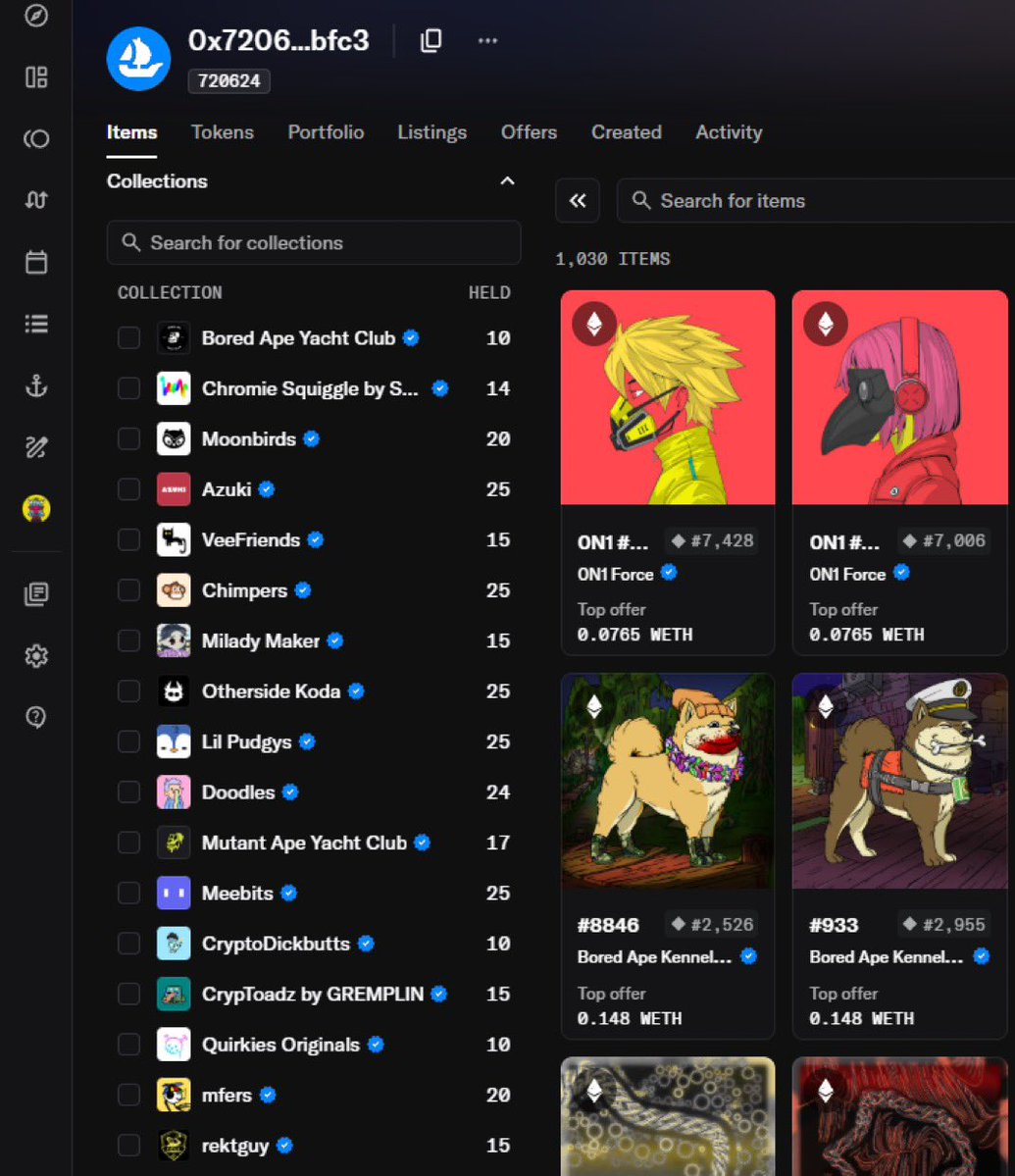The height and width of the screenshot is (1176, 1015).
Task: Click the rarity rank #2,955 badge
Action: pos(943,924)
